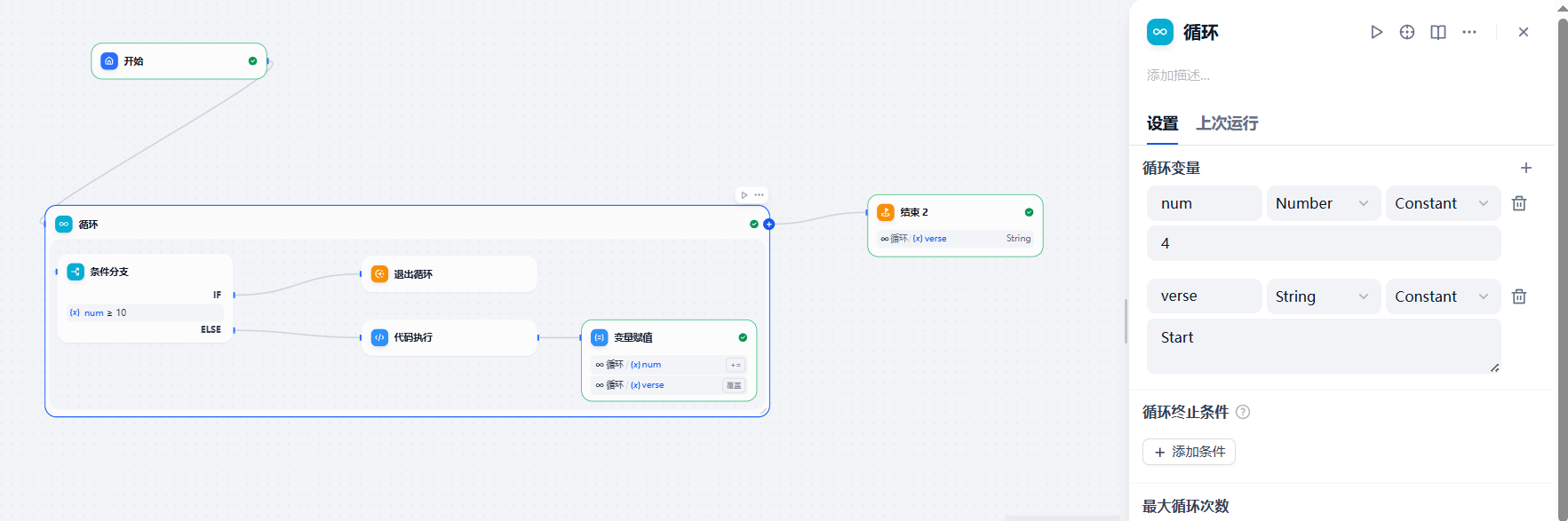This screenshot has width=1568, height=521.
Task: Run the loop node with play icon
Action: pyautogui.click(x=1376, y=32)
